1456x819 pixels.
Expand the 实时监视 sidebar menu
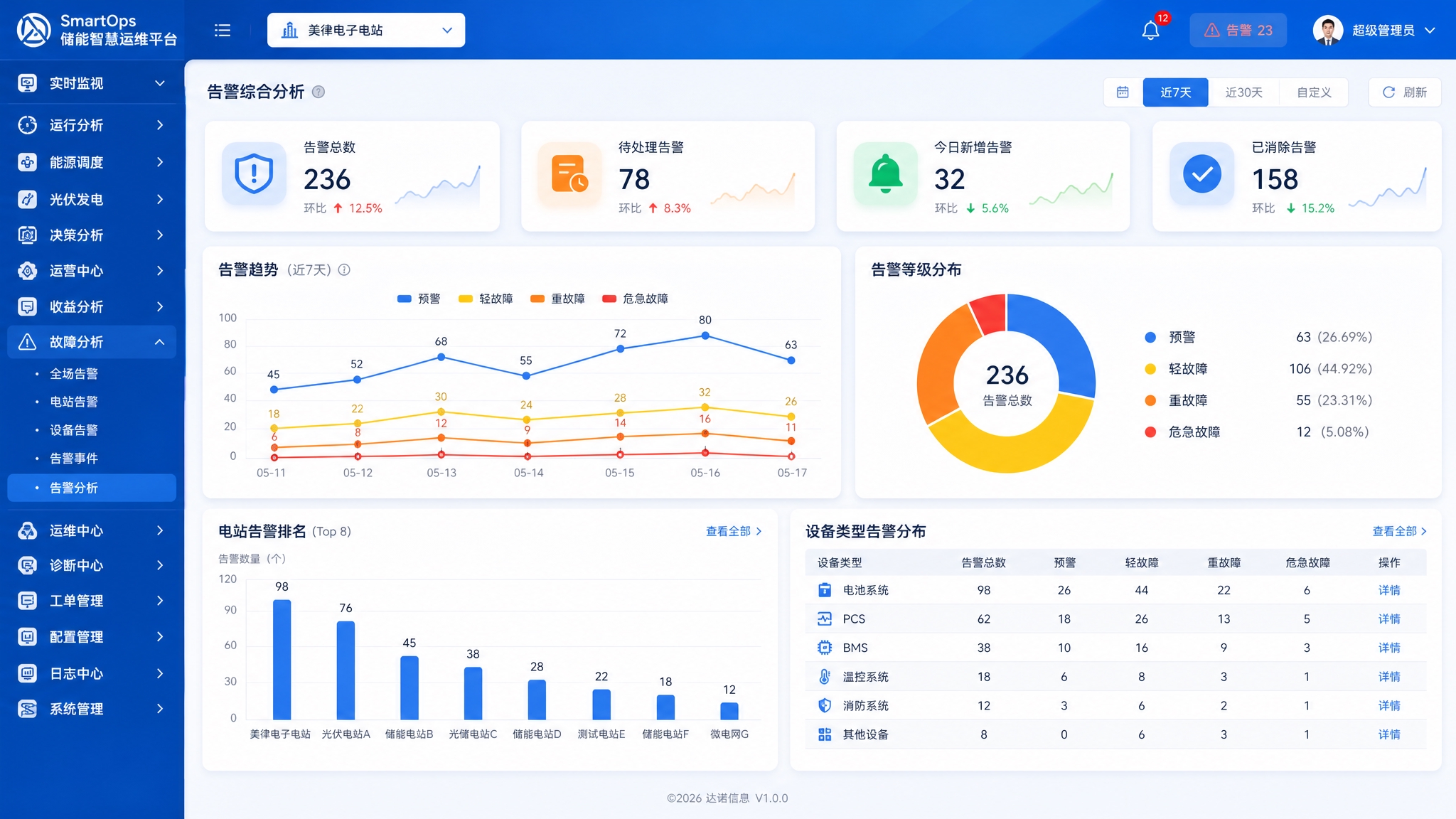pyautogui.click(x=92, y=83)
